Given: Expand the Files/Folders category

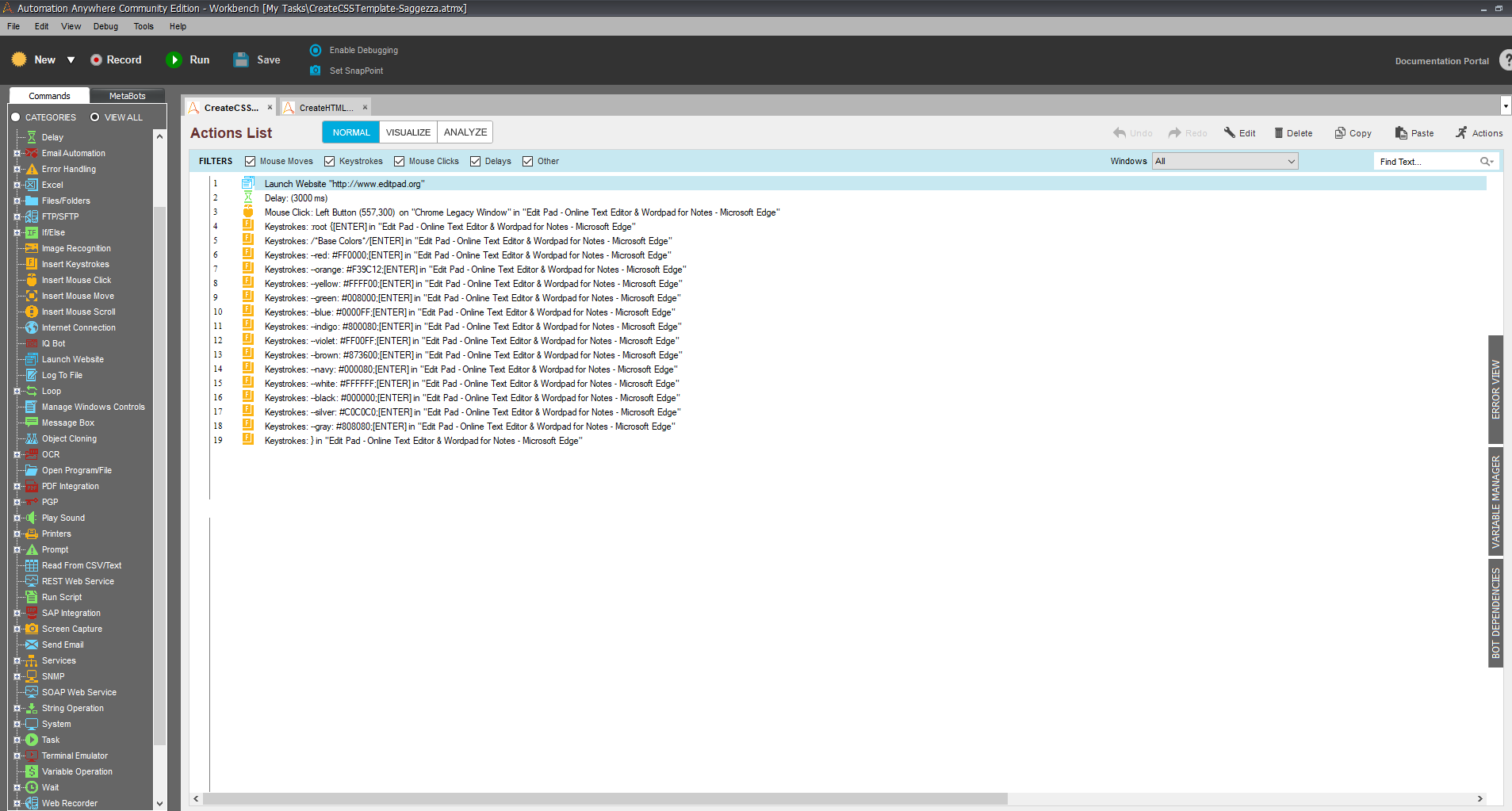Looking at the screenshot, I should (x=17, y=201).
